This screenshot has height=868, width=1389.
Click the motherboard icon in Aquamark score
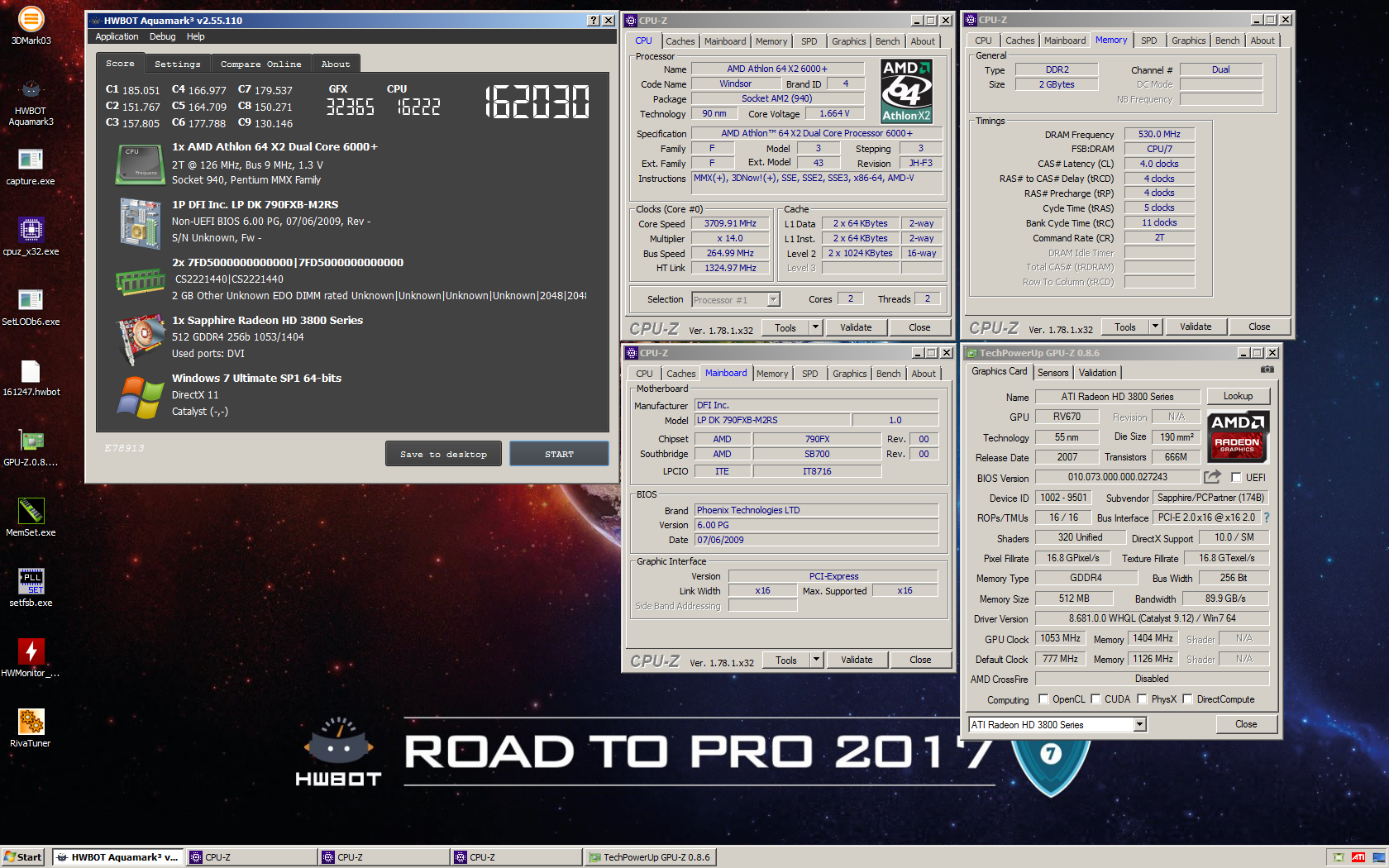pos(140,223)
